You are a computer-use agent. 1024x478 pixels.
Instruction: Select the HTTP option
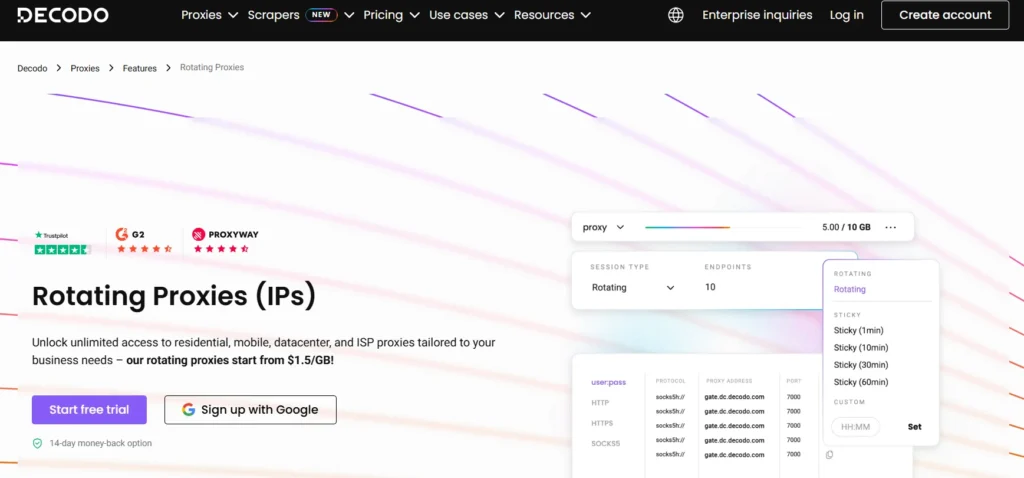(x=600, y=402)
